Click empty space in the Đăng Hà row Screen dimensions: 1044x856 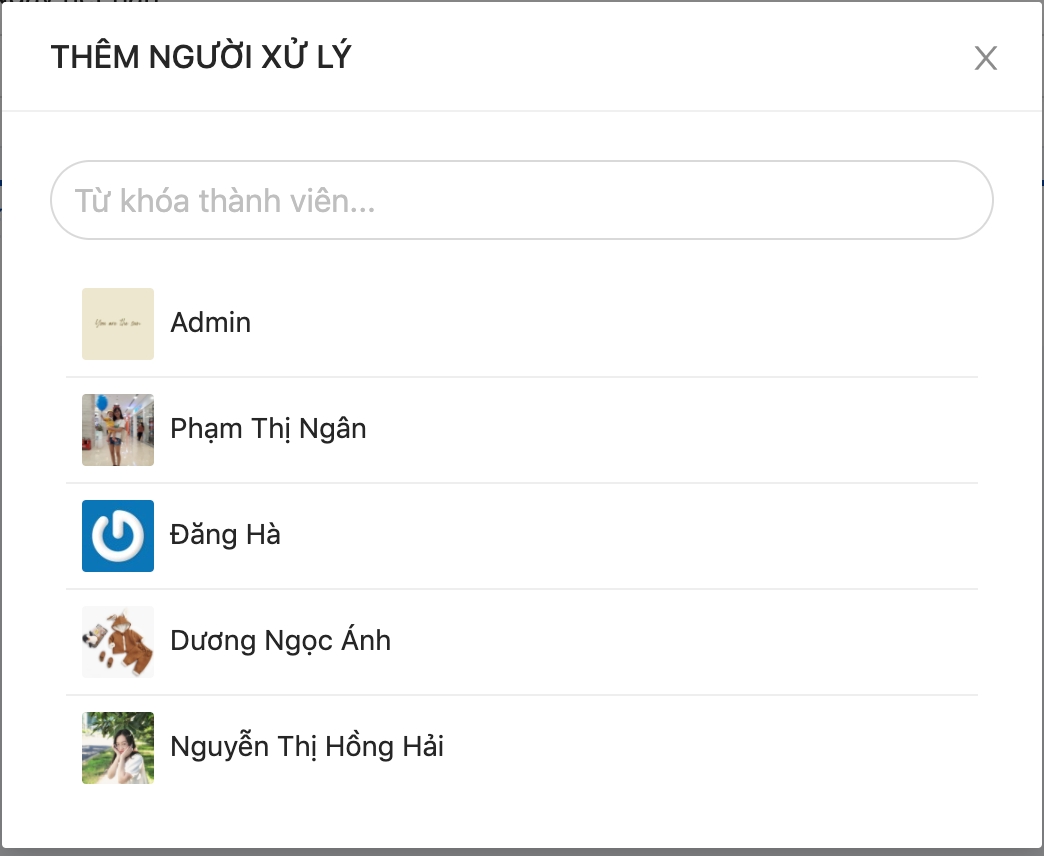pyautogui.click(x=626, y=536)
